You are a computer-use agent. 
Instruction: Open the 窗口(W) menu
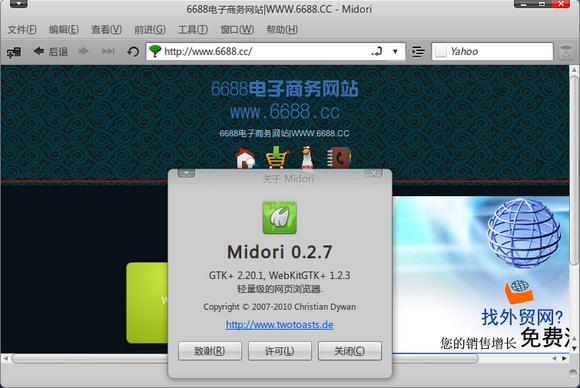(237, 30)
